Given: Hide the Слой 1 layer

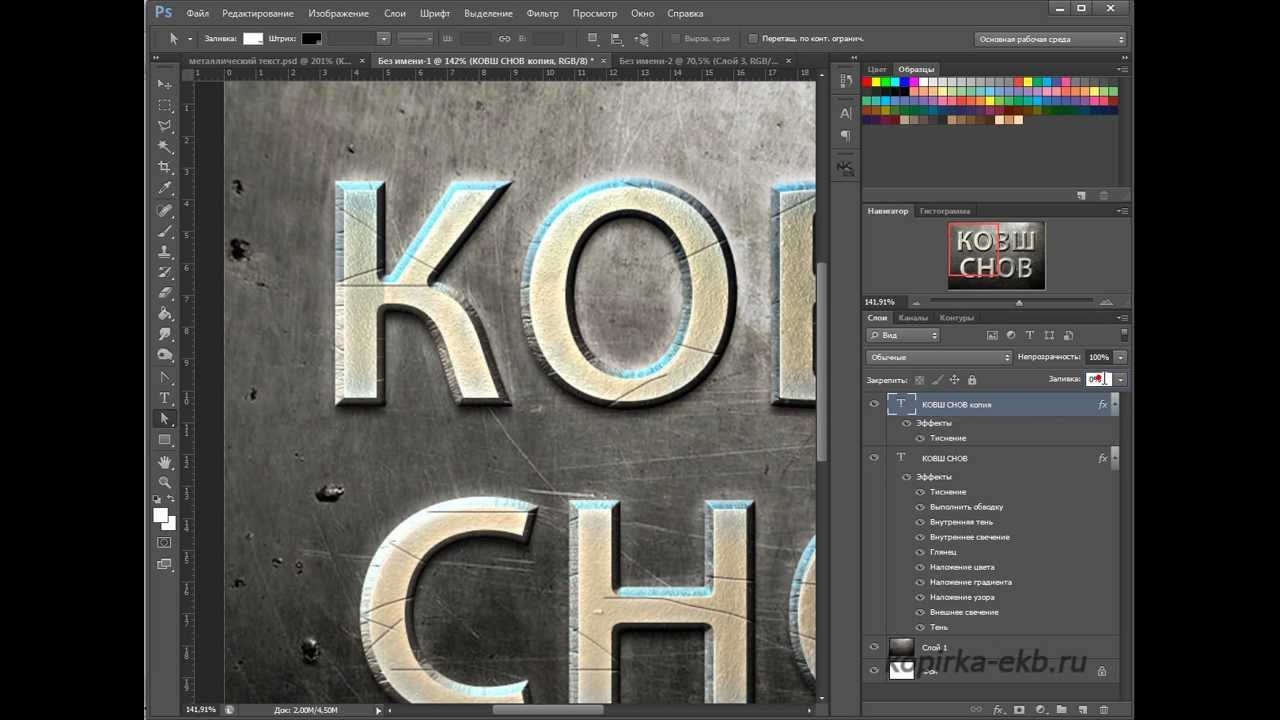Looking at the screenshot, I should (x=874, y=647).
